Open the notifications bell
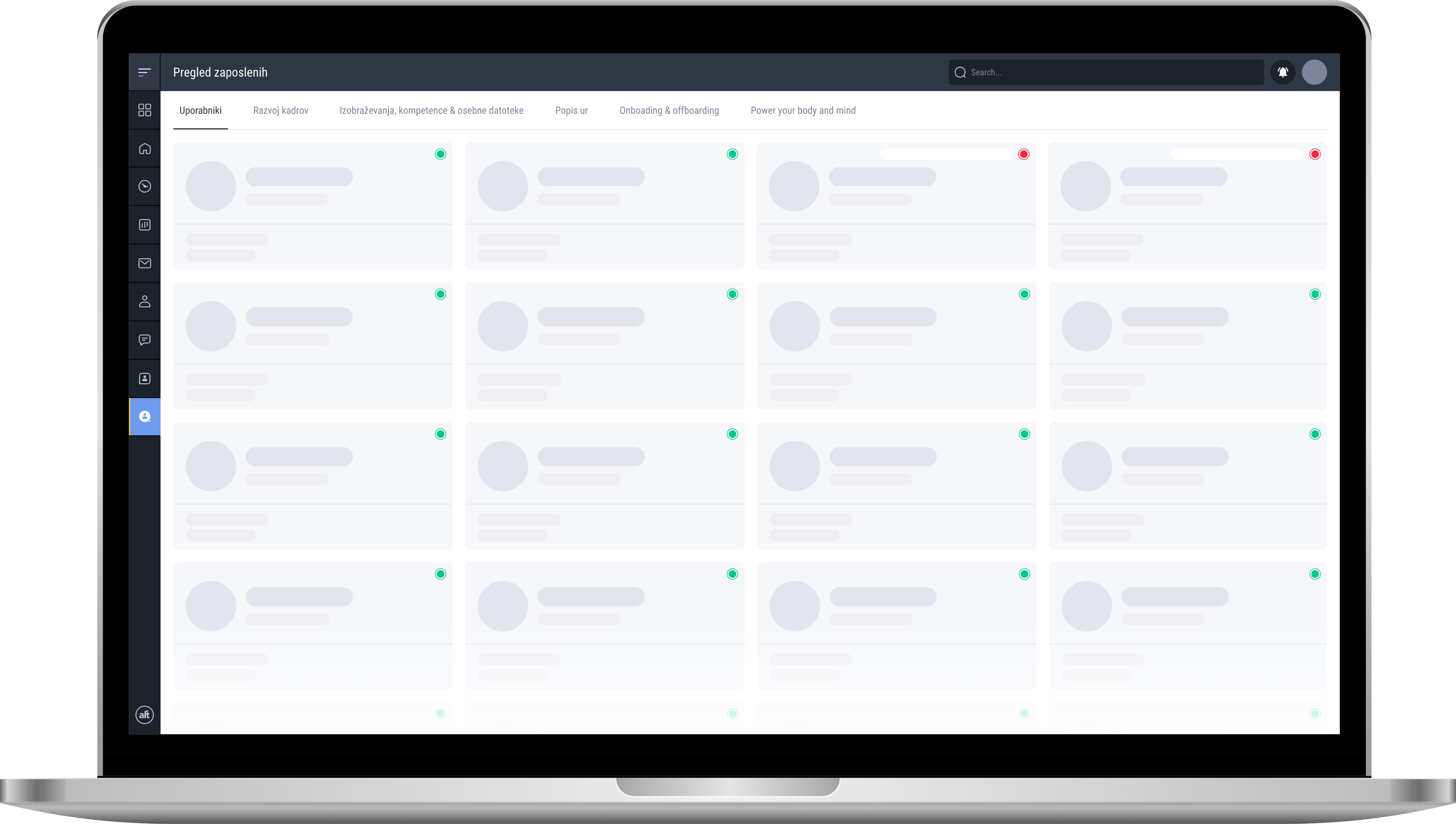1456x824 pixels. click(1283, 72)
